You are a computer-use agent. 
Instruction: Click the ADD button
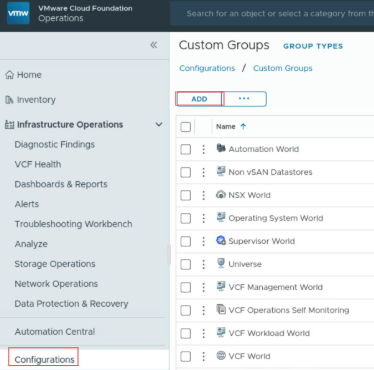point(199,99)
